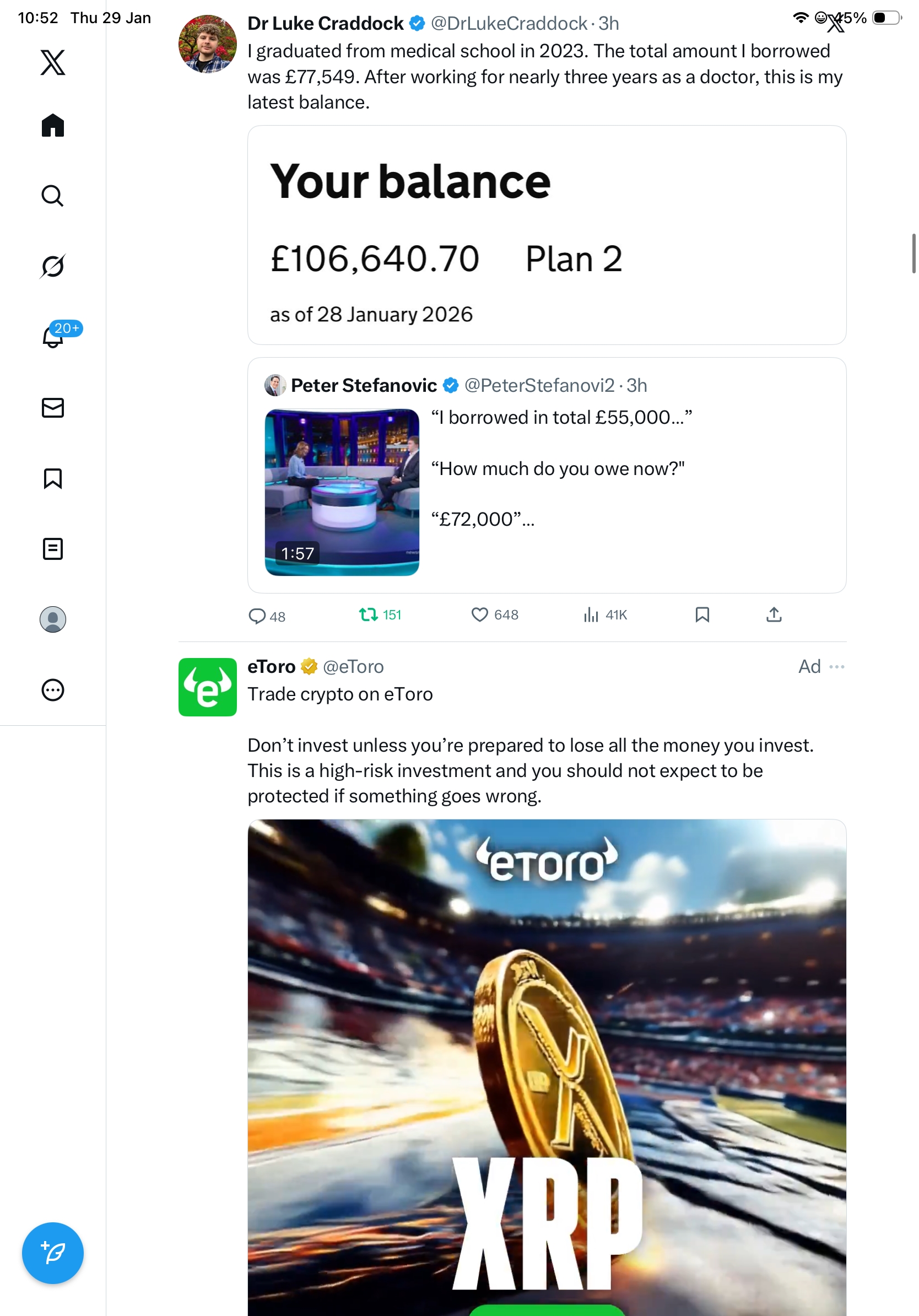Image resolution: width=919 pixels, height=1316 pixels.
Task: Open the balance screenshot image
Action: coord(547,235)
